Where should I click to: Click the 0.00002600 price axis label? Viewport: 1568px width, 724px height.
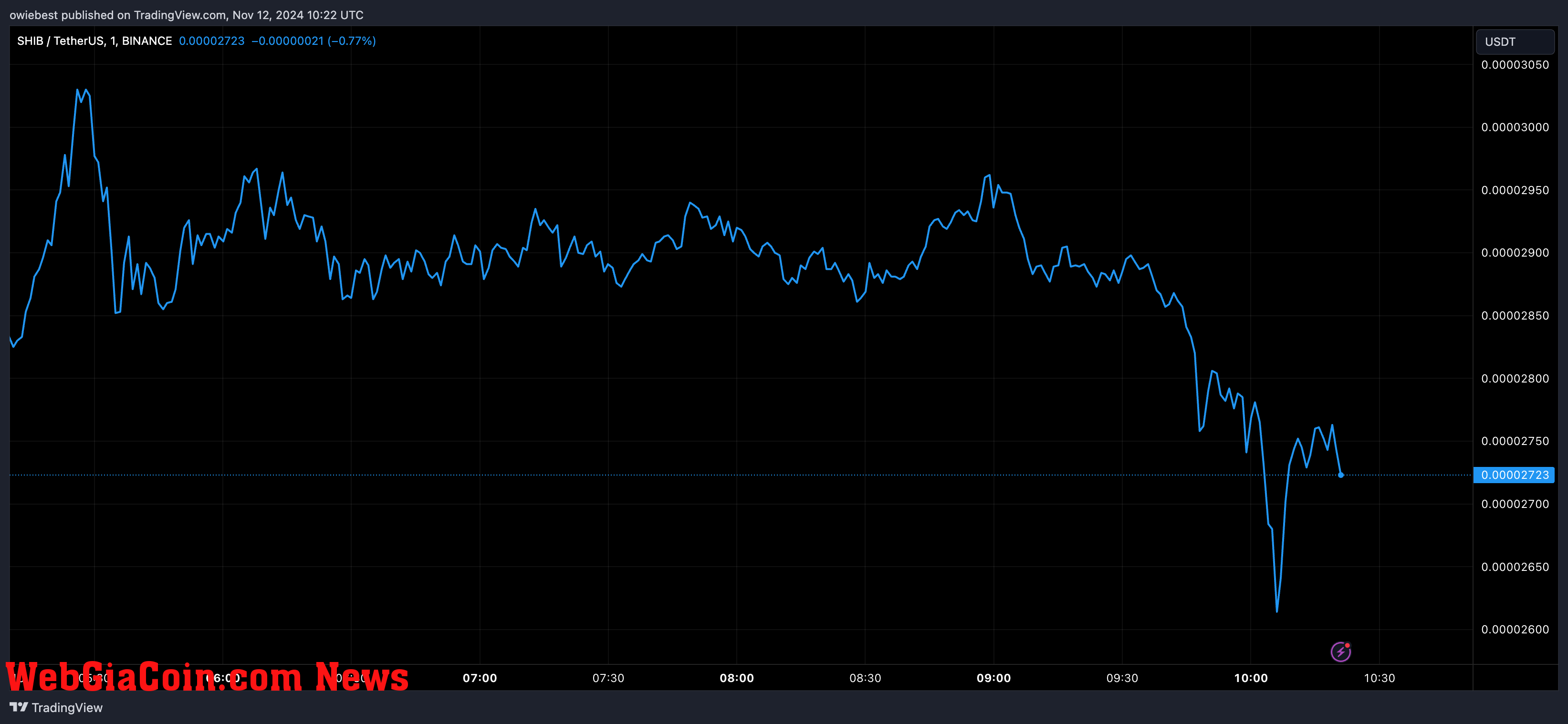(x=1515, y=629)
